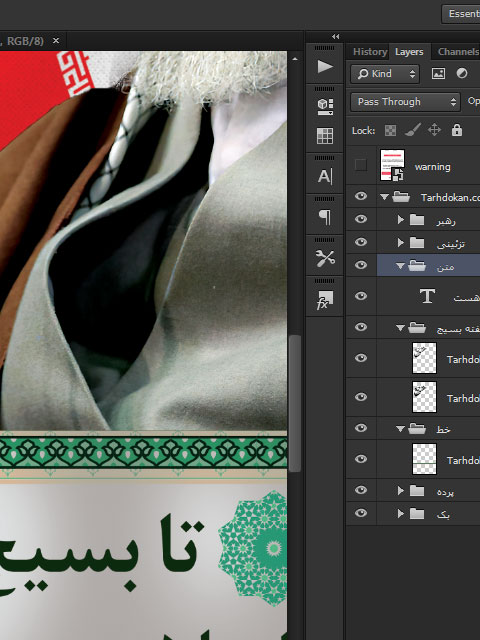The height and width of the screenshot is (640, 480).
Task: Select the خط group's layer thumbnail
Action: tap(424, 459)
